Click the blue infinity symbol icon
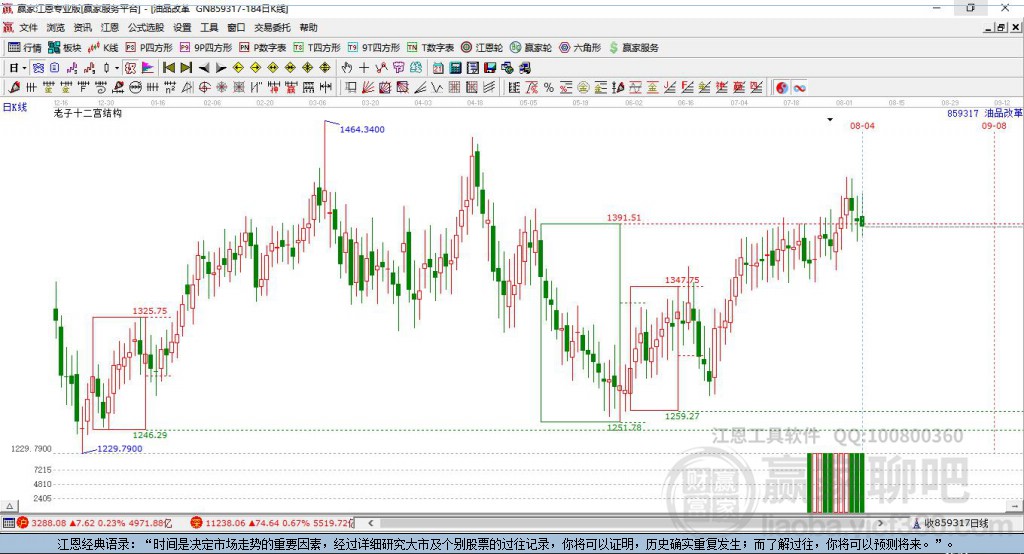 pyautogui.click(x=799, y=88)
